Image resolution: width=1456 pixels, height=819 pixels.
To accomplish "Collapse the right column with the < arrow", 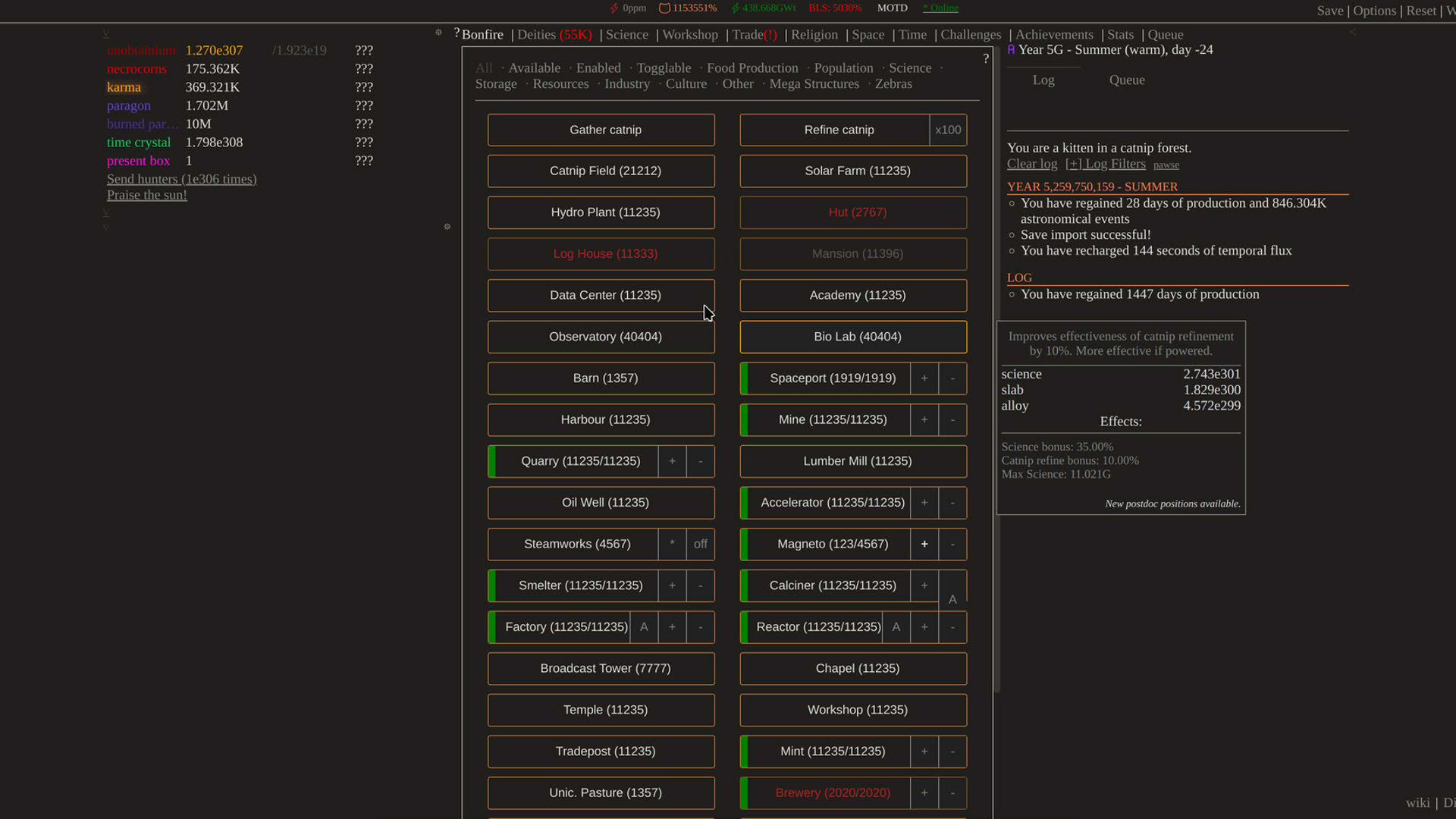I will [x=1353, y=32].
